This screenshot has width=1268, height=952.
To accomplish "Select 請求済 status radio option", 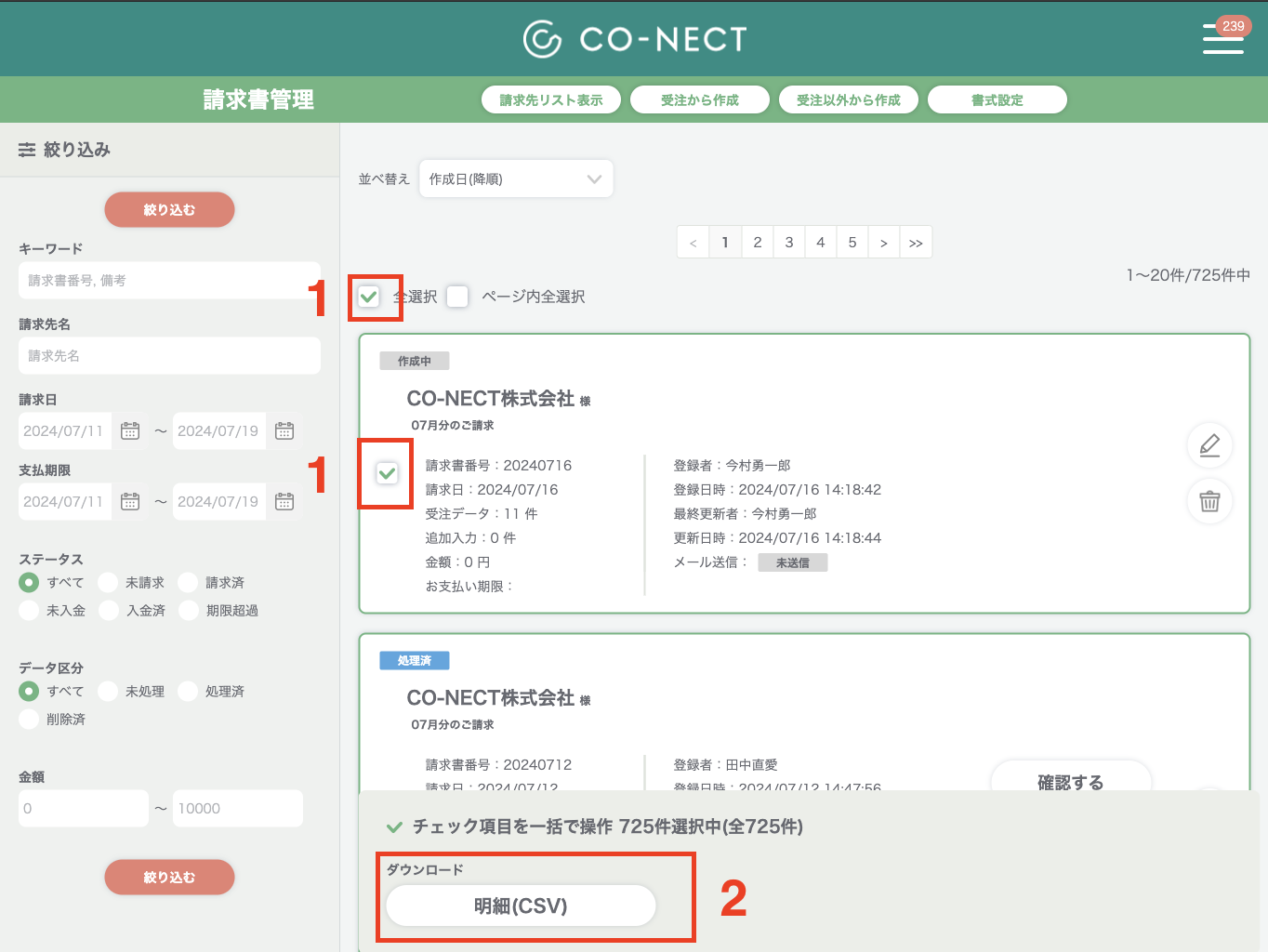I will pos(188,582).
